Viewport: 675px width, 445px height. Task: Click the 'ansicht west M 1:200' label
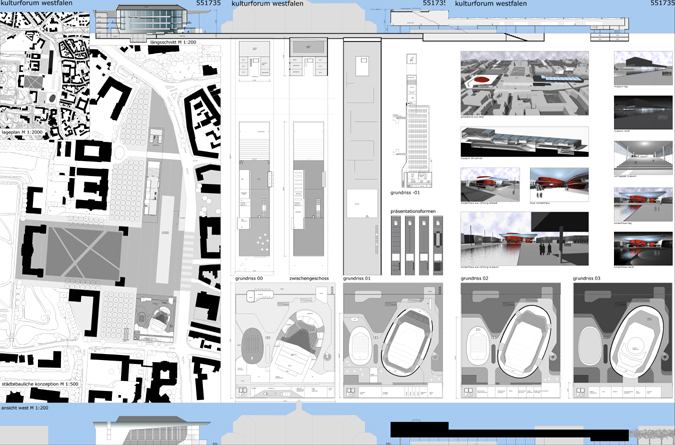pyautogui.click(x=30, y=410)
